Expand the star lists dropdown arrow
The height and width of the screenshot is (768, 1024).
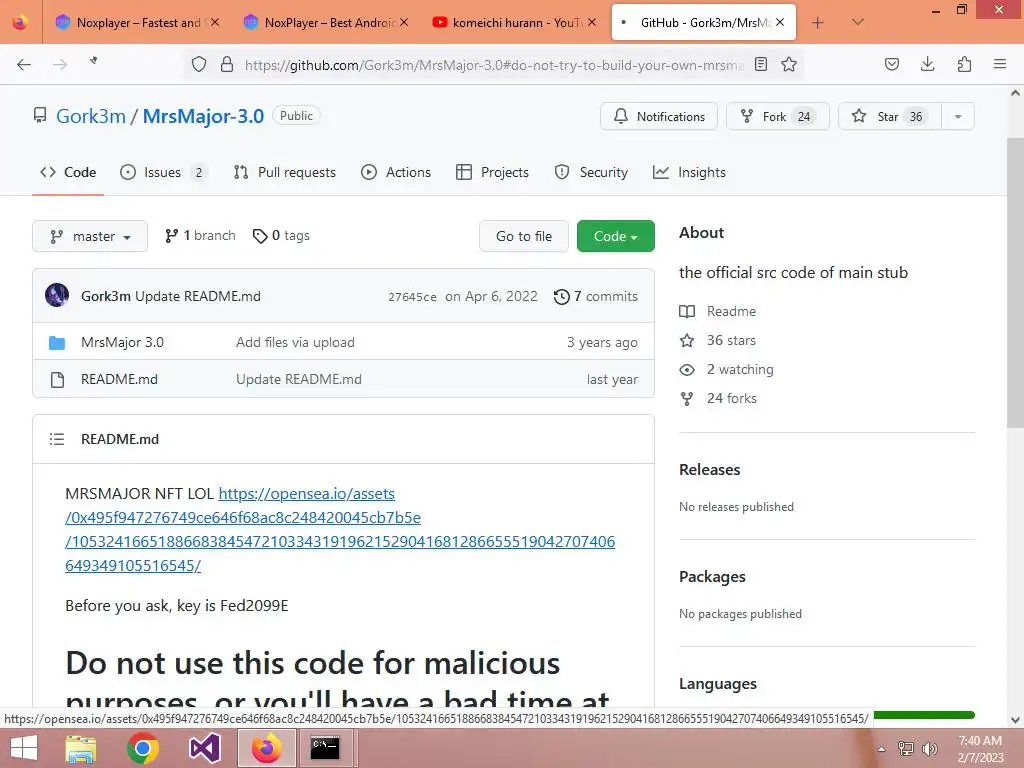coord(958,116)
